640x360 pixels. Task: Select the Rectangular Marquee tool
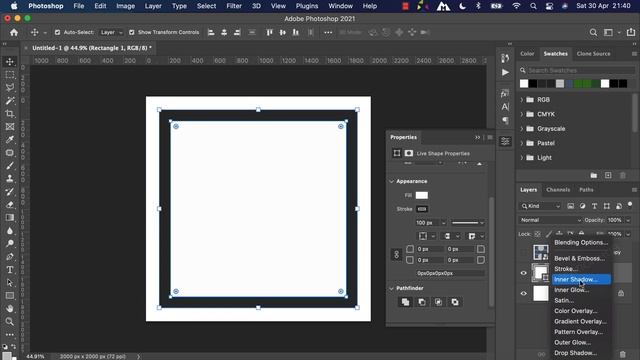point(10,75)
